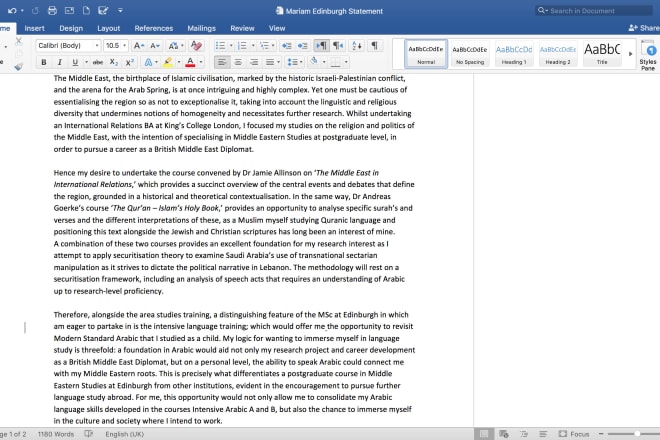Click the Sort icon
Viewport: 660px width, 440px height.
(357, 45)
